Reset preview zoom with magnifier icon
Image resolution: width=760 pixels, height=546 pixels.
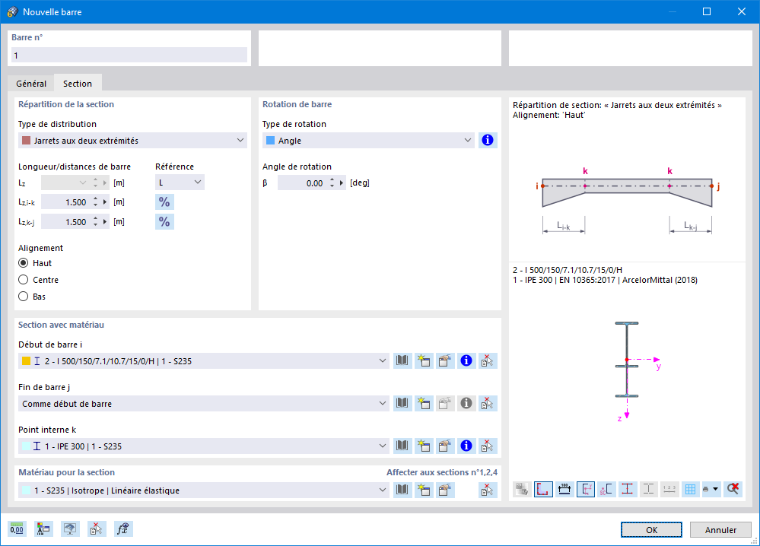(x=733, y=489)
